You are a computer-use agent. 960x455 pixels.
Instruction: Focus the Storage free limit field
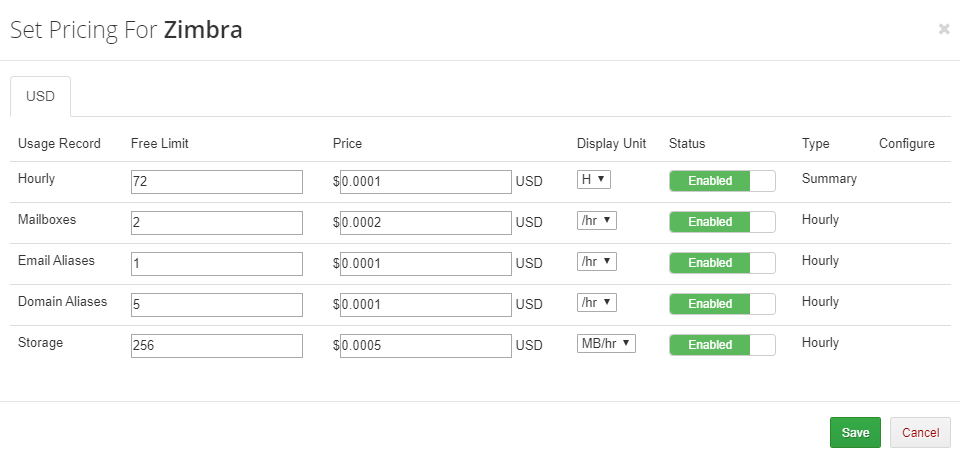pos(217,346)
